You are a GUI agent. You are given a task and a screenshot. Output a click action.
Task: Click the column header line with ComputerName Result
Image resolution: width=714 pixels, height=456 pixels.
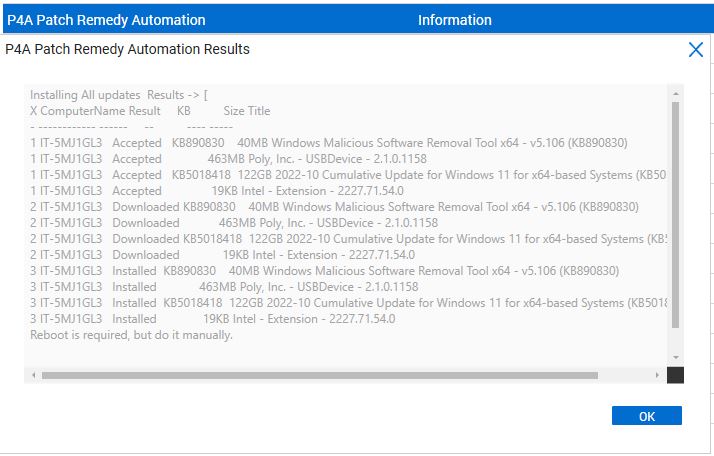(x=150, y=111)
